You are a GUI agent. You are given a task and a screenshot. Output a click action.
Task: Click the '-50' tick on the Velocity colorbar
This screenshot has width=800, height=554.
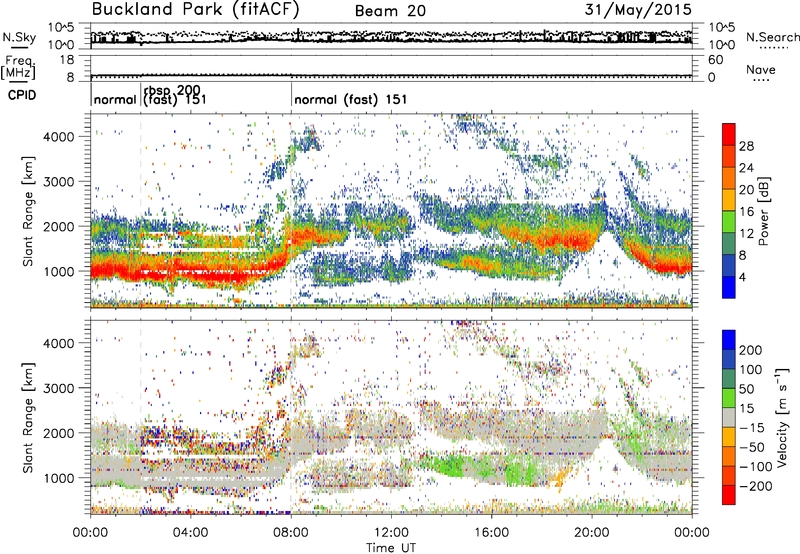(x=753, y=447)
